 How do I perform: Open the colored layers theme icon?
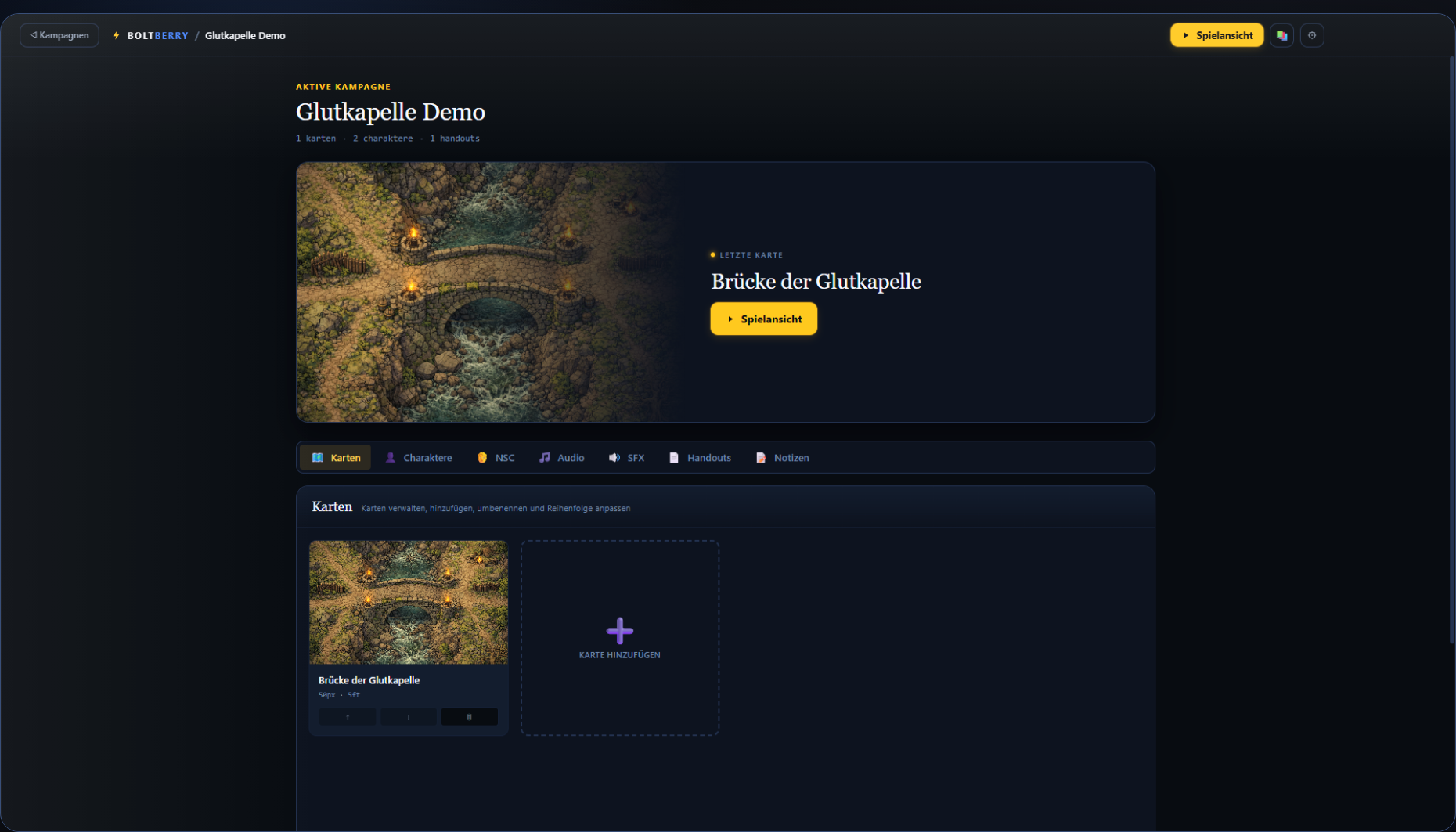click(x=1281, y=35)
